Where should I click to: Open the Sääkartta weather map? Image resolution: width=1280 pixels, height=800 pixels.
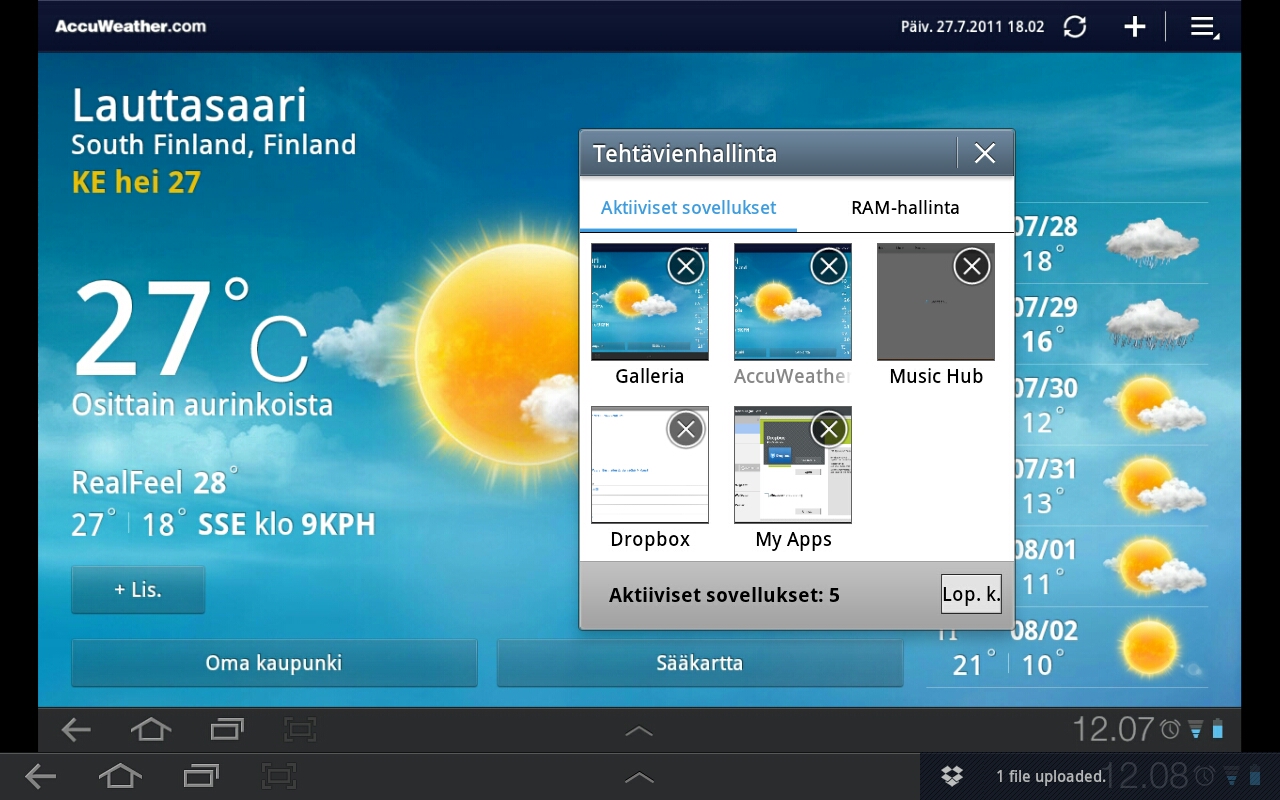700,663
